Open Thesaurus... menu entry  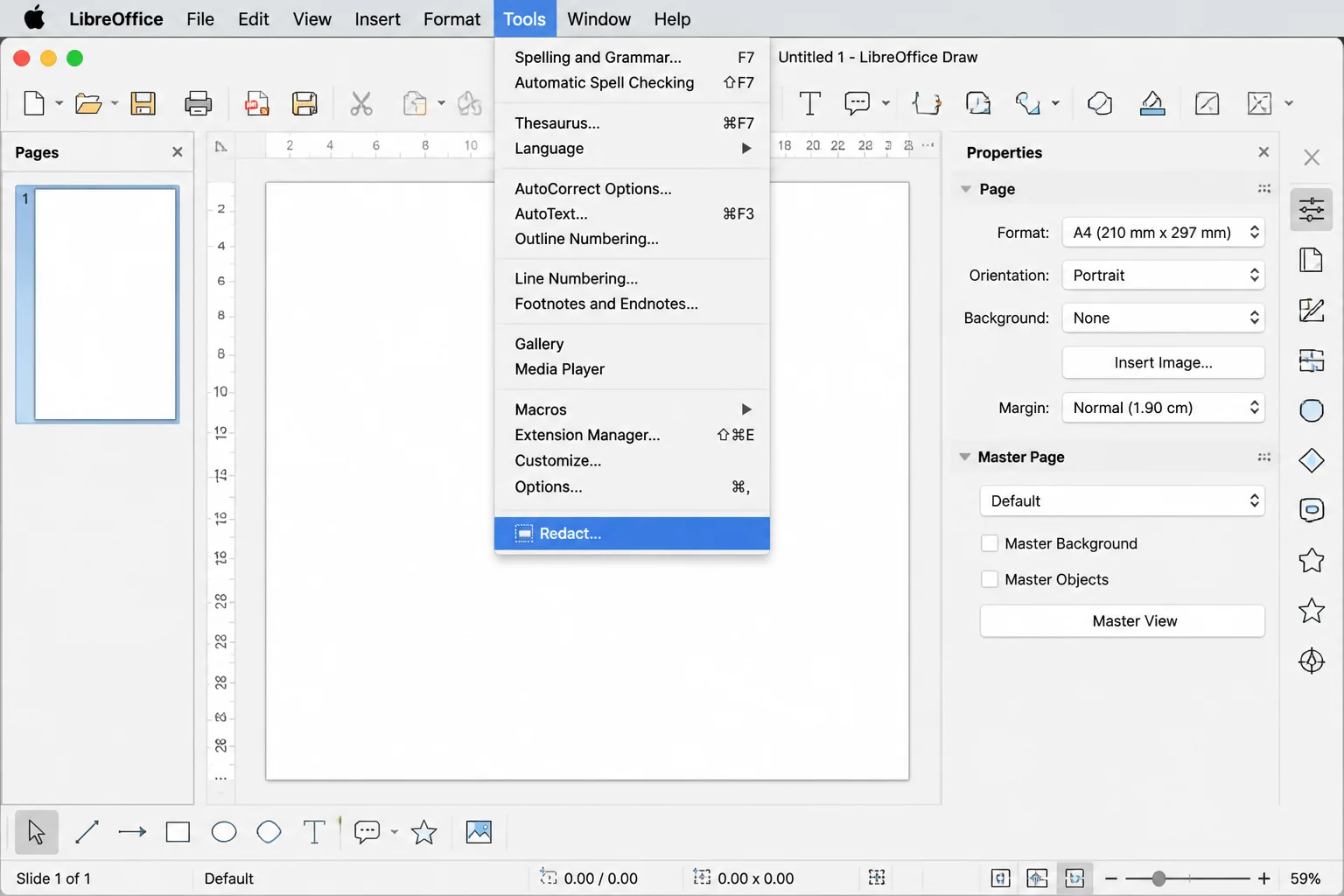click(x=632, y=122)
